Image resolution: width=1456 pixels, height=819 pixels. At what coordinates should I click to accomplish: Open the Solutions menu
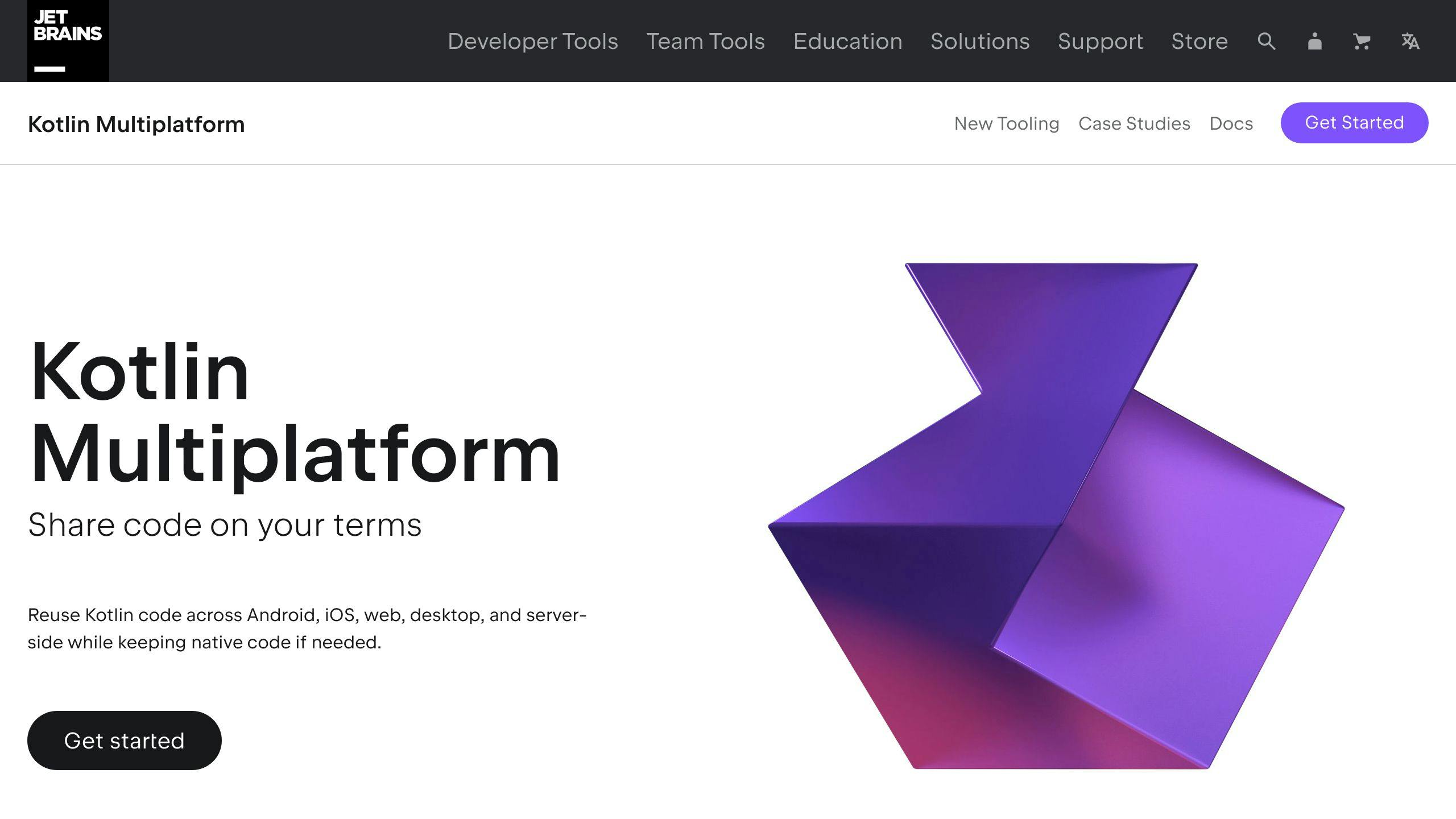click(980, 41)
